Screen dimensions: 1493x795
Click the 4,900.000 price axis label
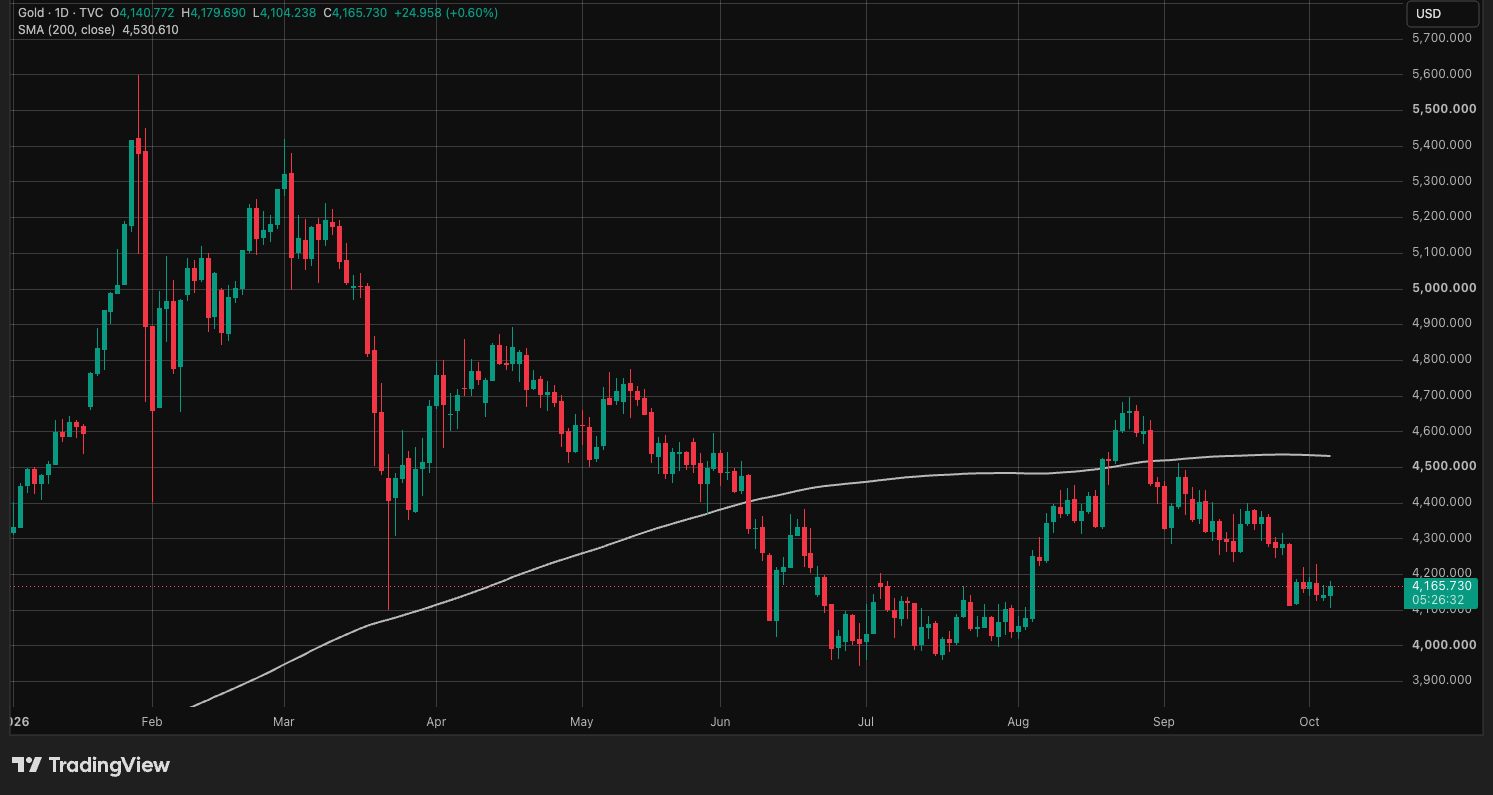pos(1440,323)
